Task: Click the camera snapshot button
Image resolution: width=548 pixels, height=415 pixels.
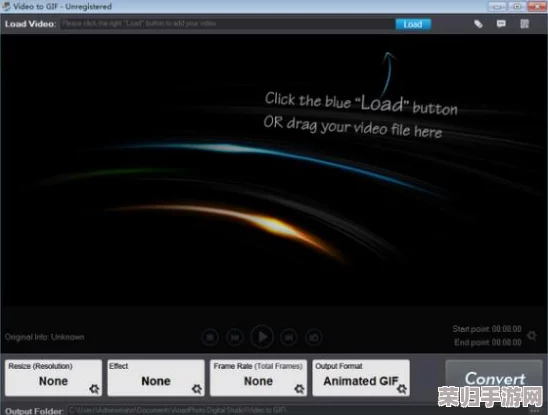Action: (313, 337)
